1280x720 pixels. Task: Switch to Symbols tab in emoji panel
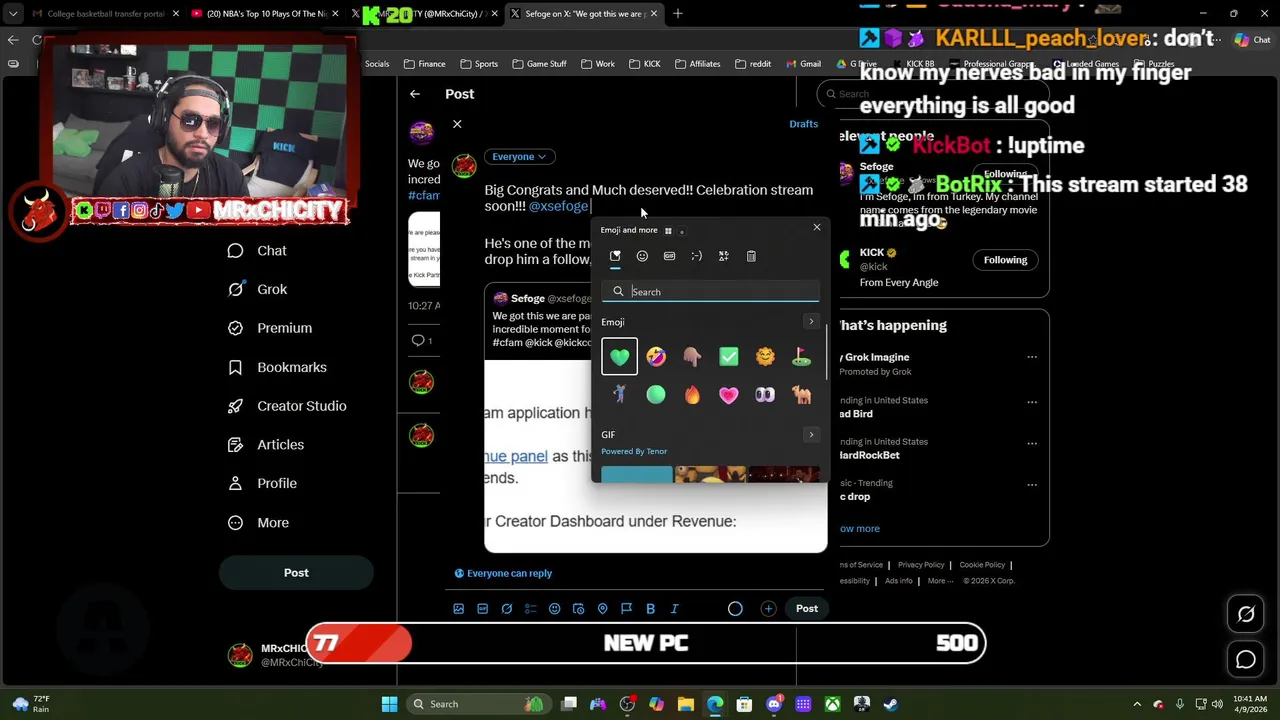[x=724, y=256]
